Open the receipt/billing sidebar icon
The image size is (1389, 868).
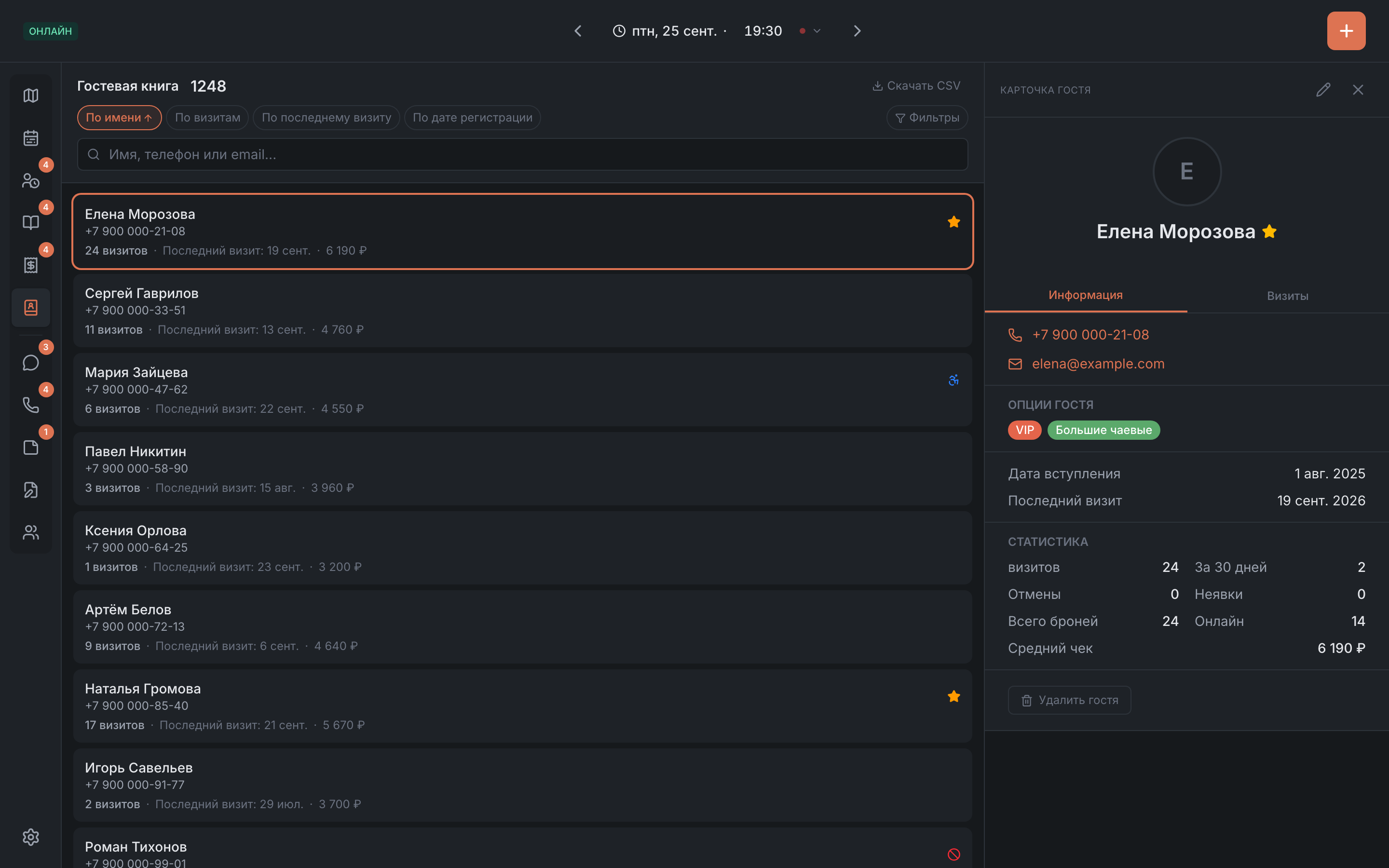point(31,265)
